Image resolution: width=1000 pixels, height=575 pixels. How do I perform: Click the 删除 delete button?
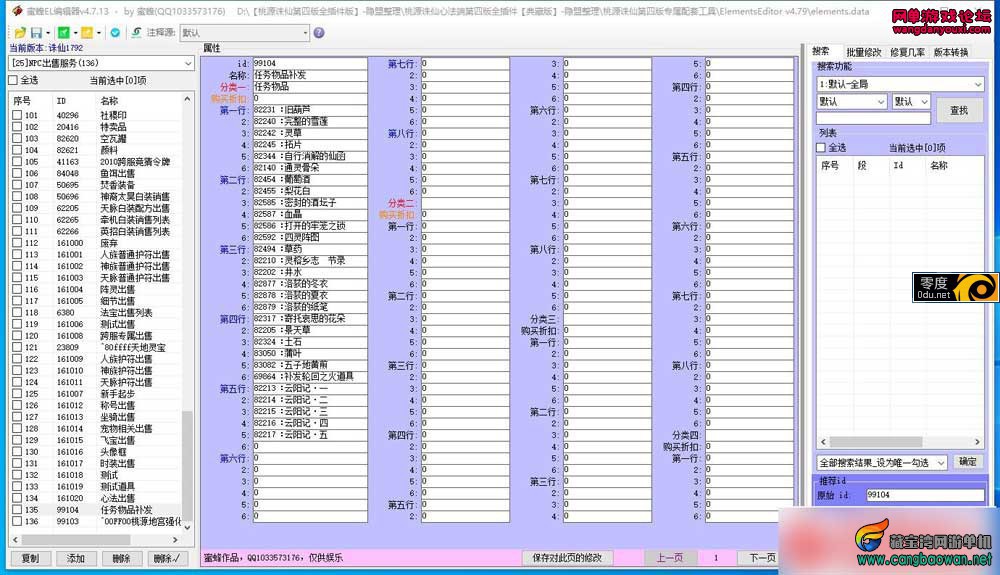point(121,558)
